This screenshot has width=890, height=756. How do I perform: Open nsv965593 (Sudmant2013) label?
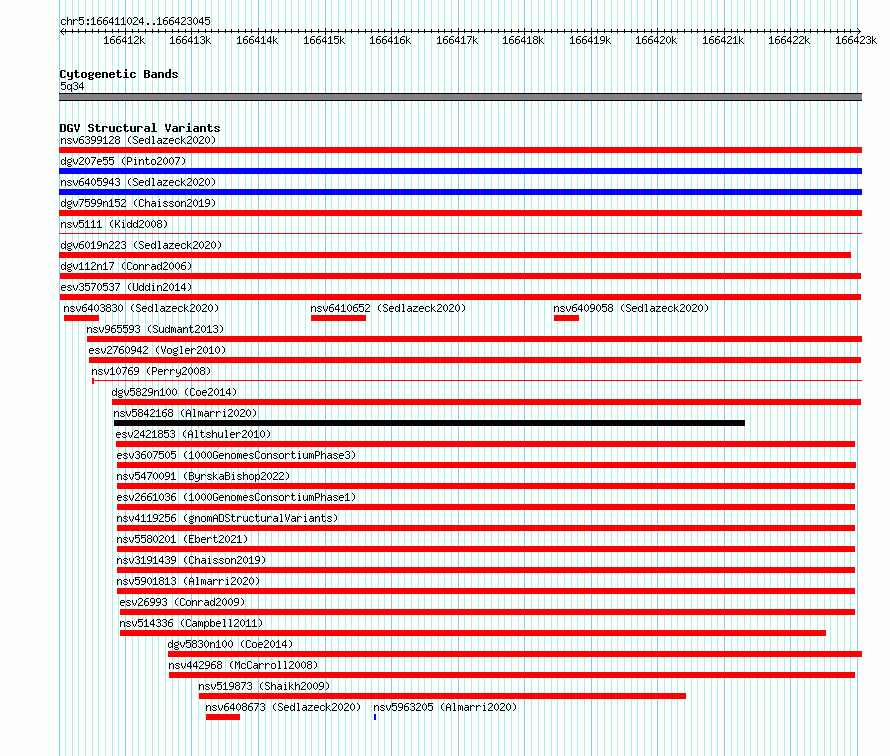(x=155, y=329)
